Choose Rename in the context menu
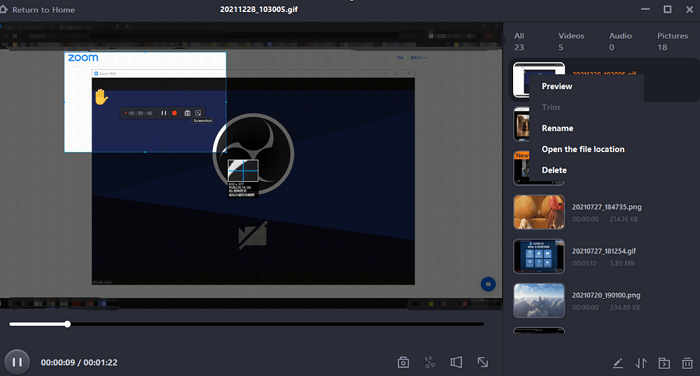 point(557,128)
